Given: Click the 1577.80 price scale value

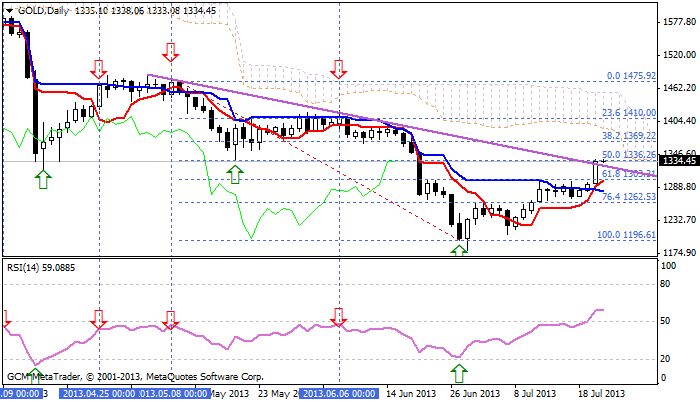Looking at the screenshot, I should pyautogui.click(x=680, y=22).
